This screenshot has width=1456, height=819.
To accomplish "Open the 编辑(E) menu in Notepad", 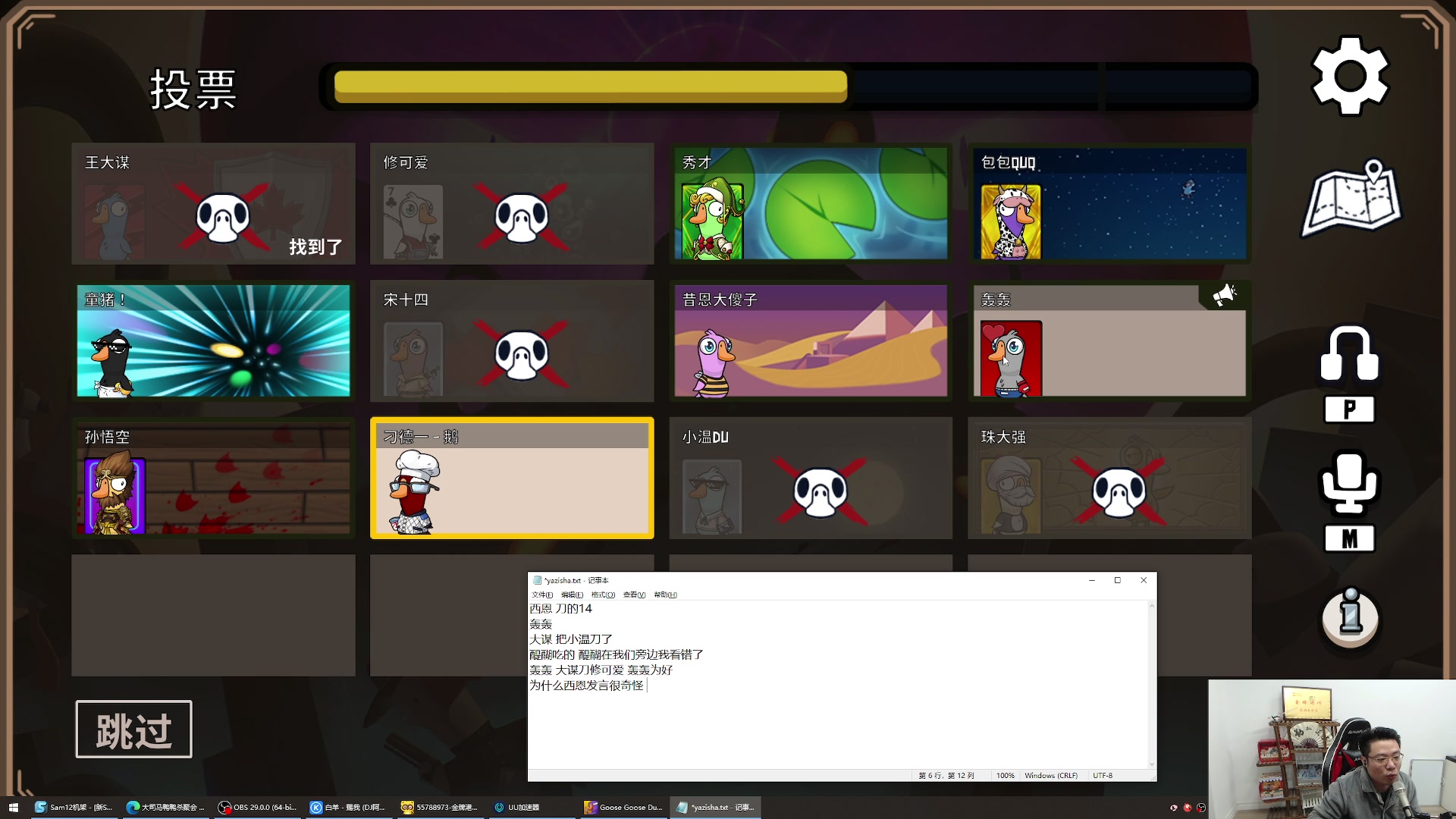I will pos(572,595).
